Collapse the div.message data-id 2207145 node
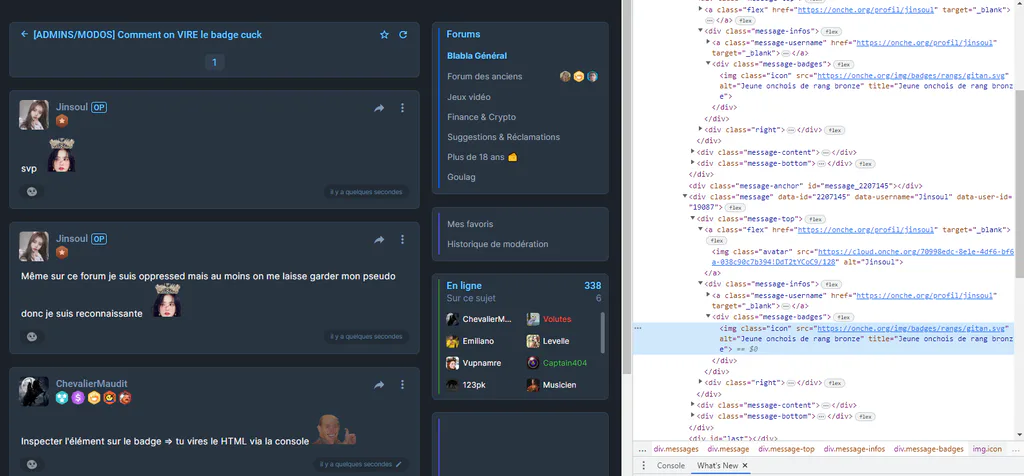 click(685, 197)
